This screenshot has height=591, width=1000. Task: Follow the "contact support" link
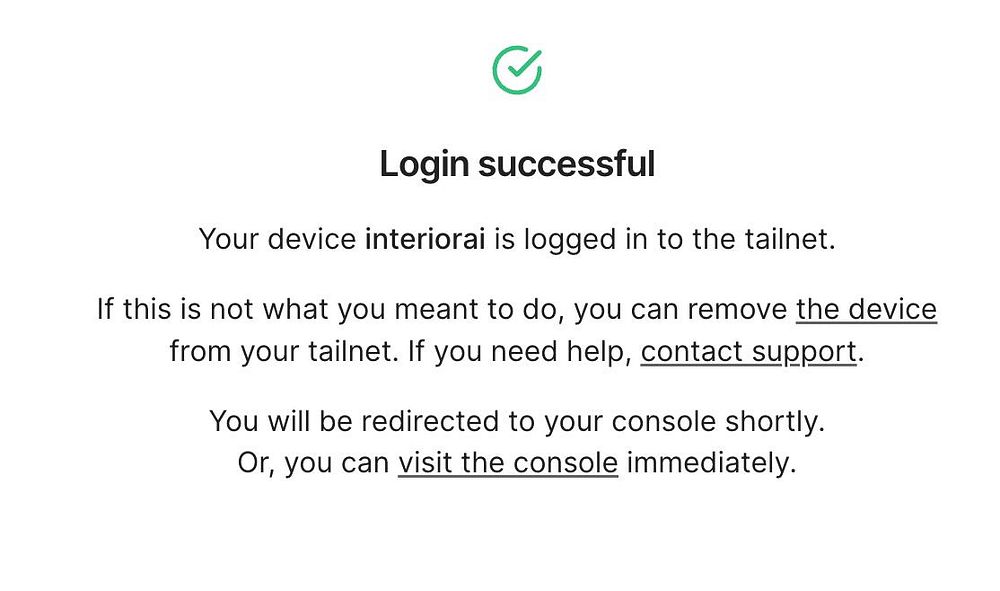(x=749, y=351)
